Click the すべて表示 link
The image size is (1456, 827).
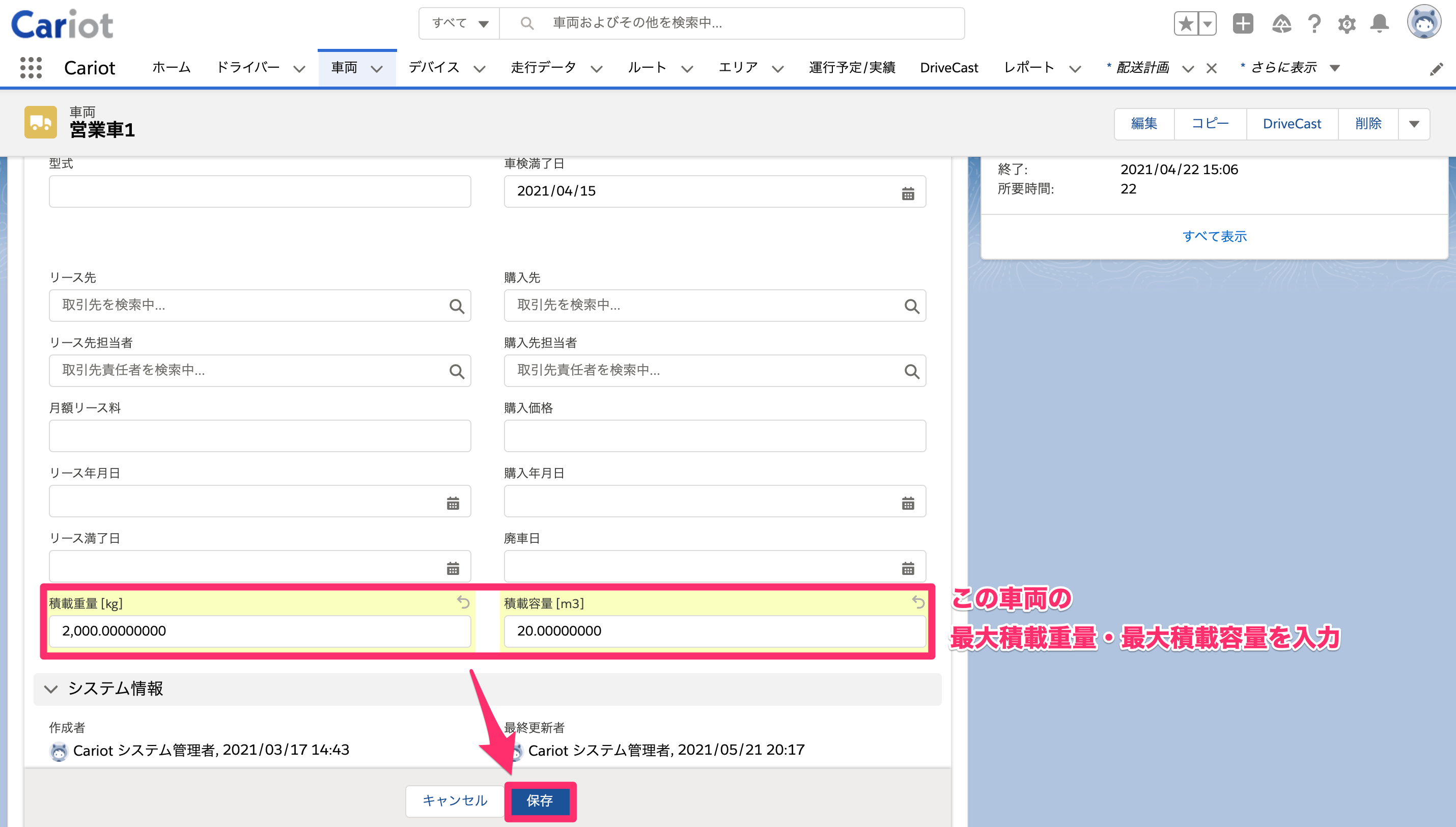pos(1214,236)
